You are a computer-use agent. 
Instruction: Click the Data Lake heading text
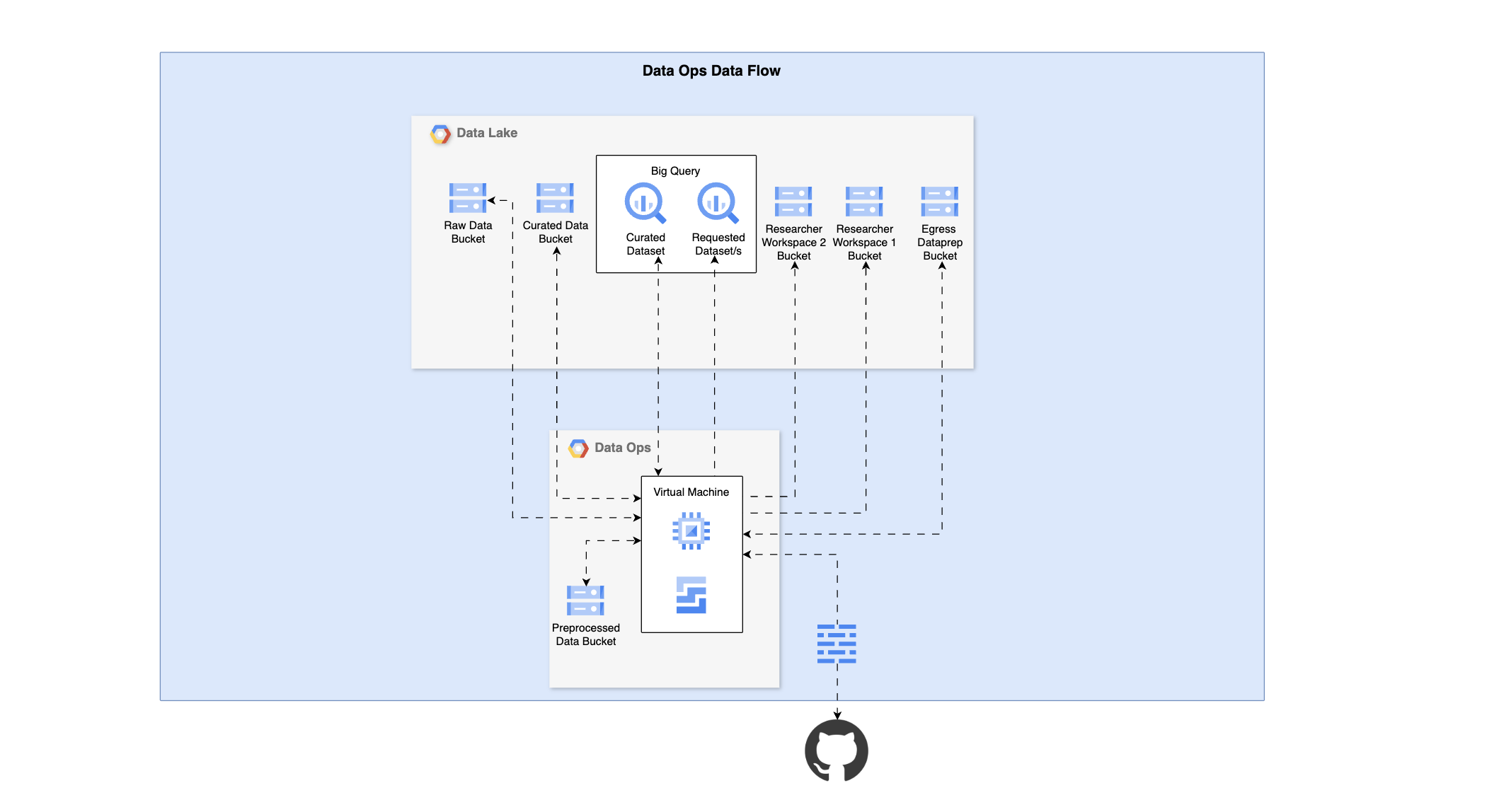click(x=487, y=133)
